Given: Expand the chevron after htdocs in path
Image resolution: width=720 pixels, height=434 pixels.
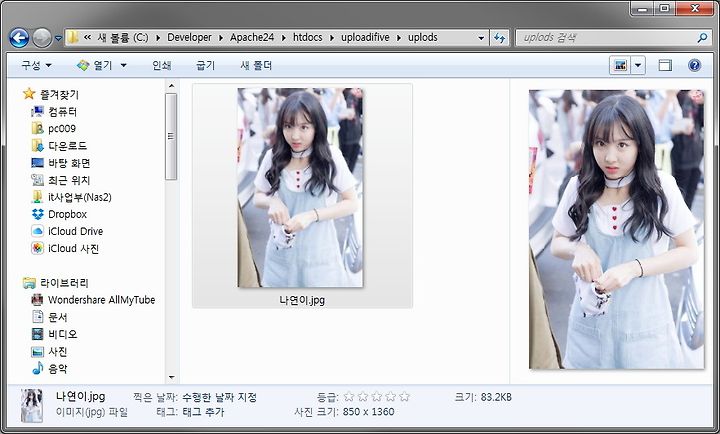Looking at the screenshot, I should (332, 38).
